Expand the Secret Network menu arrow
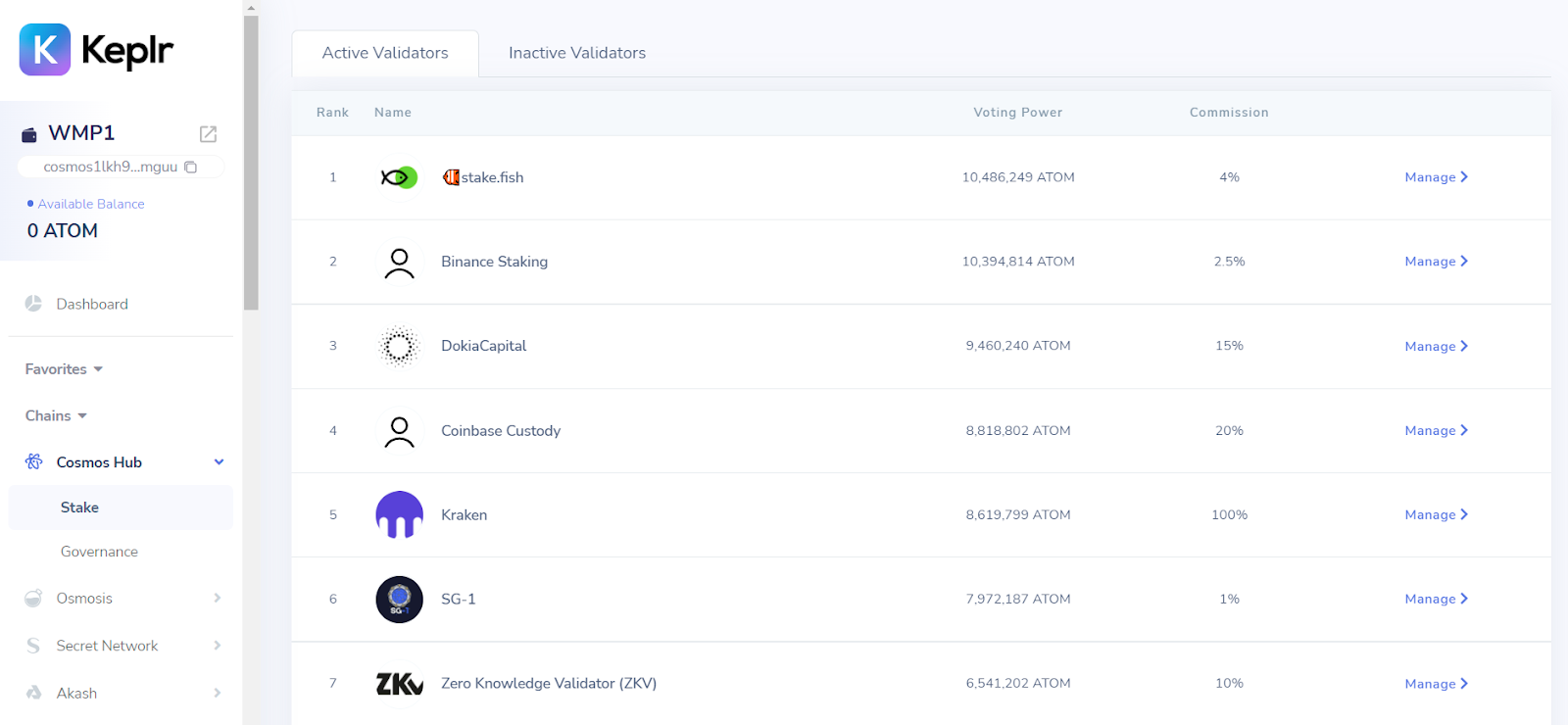The width and height of the screenshot is (1568, 725). point(218,645)
